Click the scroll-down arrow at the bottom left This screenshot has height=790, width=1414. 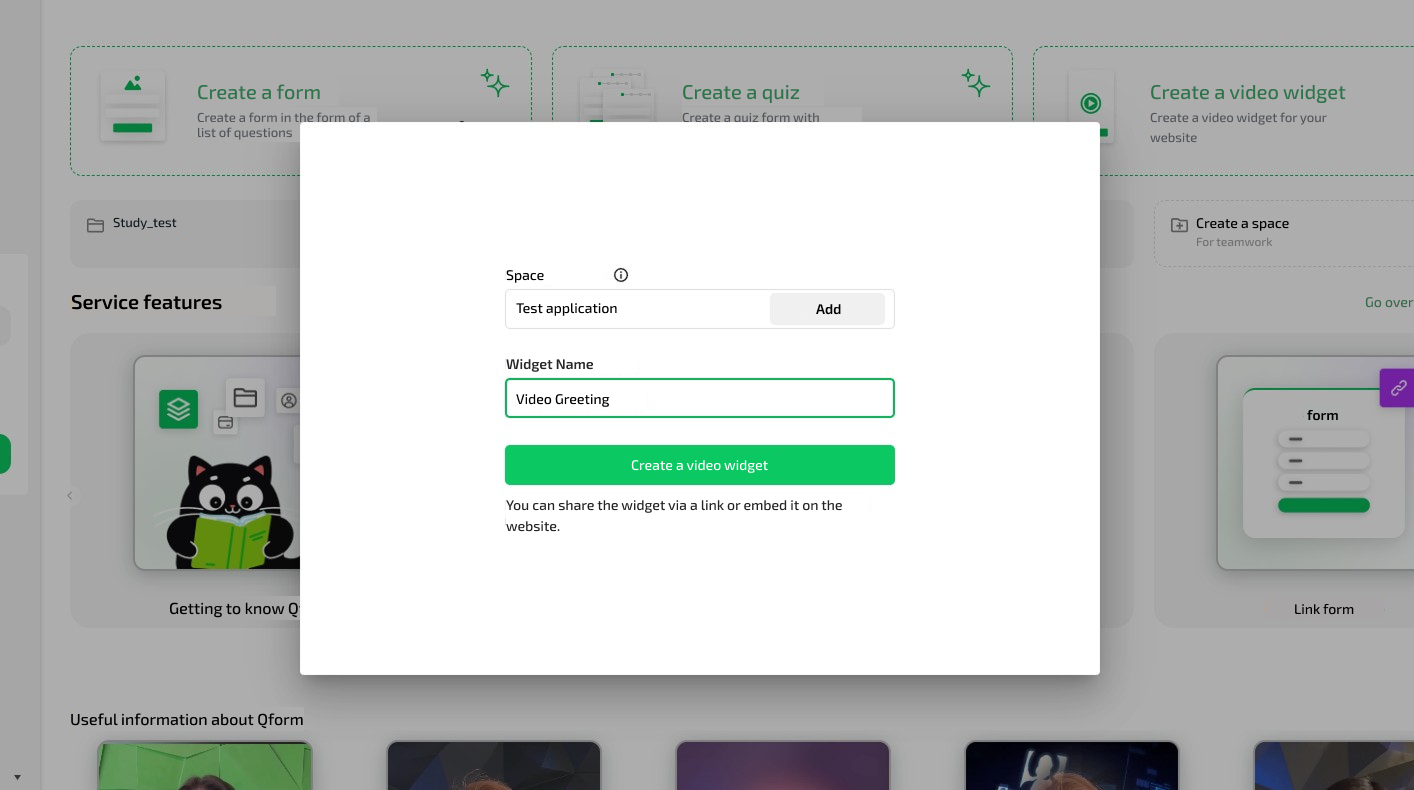click(x=17, y=777)
